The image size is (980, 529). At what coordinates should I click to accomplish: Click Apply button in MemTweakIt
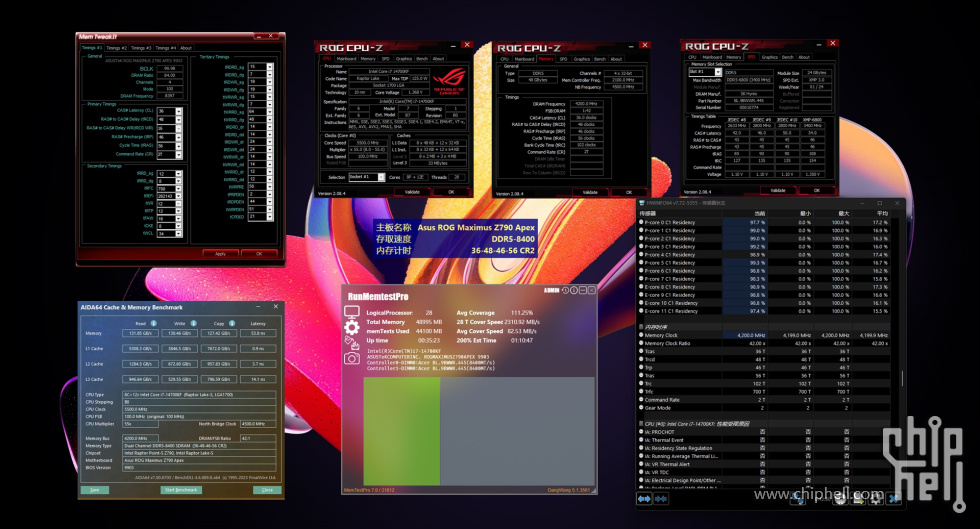(x=220, y=254)
